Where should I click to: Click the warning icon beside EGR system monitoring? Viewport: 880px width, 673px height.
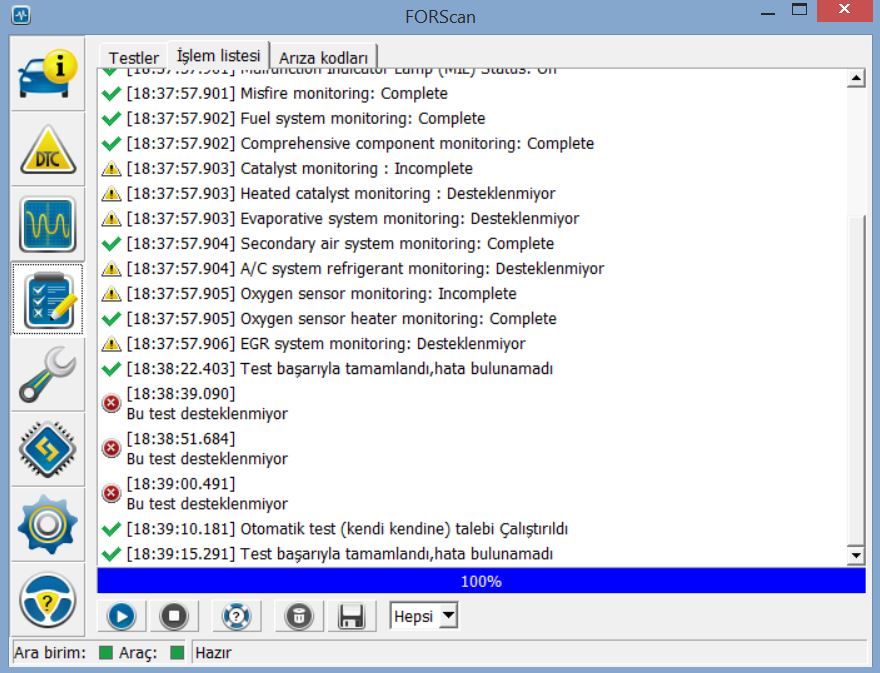[x=111, y=344]
